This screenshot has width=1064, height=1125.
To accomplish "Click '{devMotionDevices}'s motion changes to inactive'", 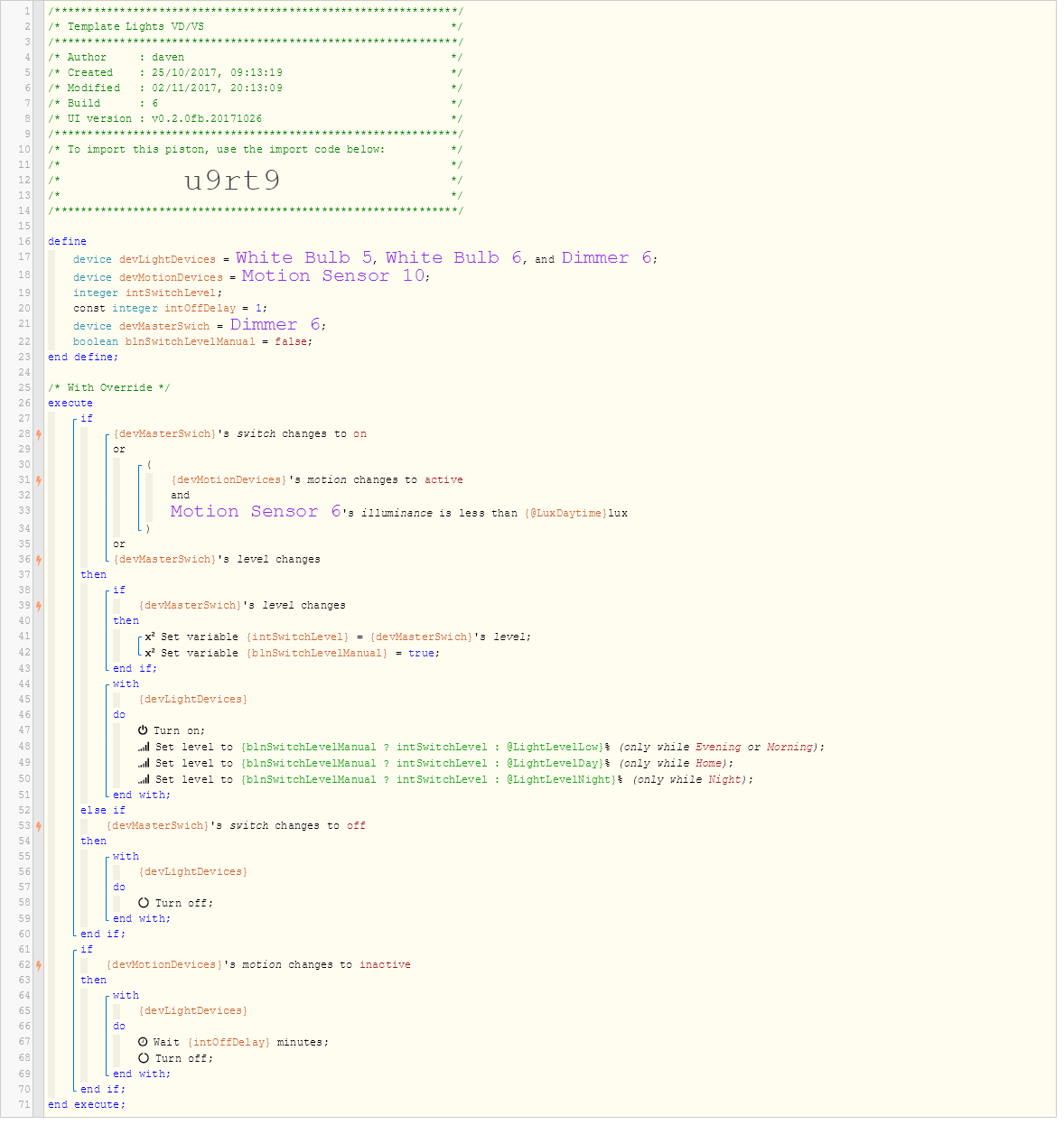I will [258, 965].
